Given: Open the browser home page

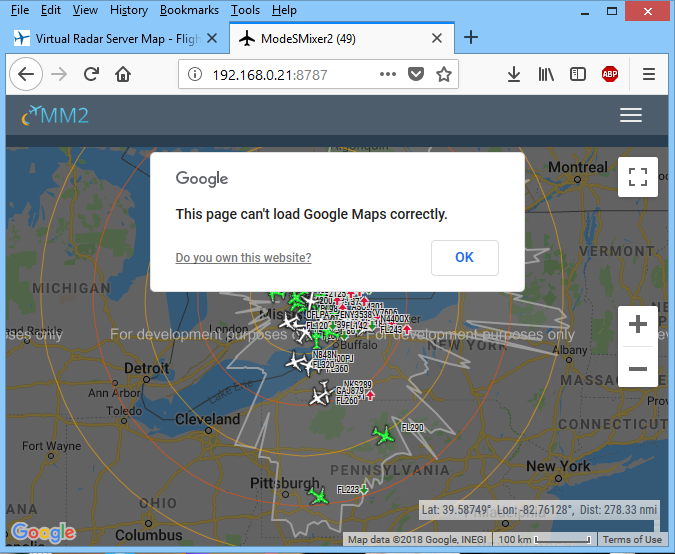Looking at the screenshot, I should [x=123, y=74].
